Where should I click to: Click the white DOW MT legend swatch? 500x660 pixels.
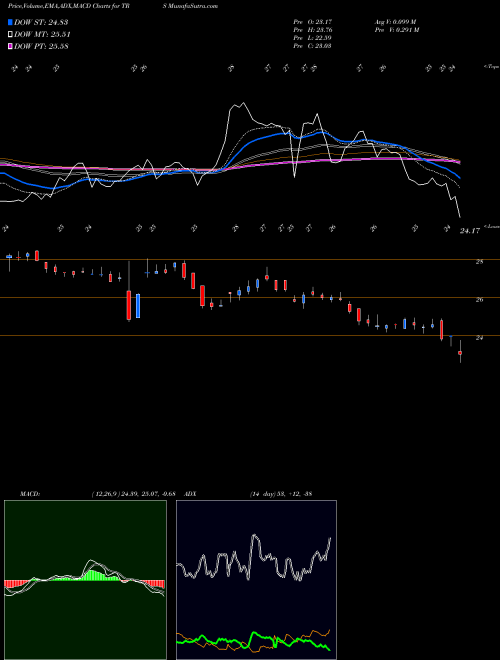click(x=10, y=35)
